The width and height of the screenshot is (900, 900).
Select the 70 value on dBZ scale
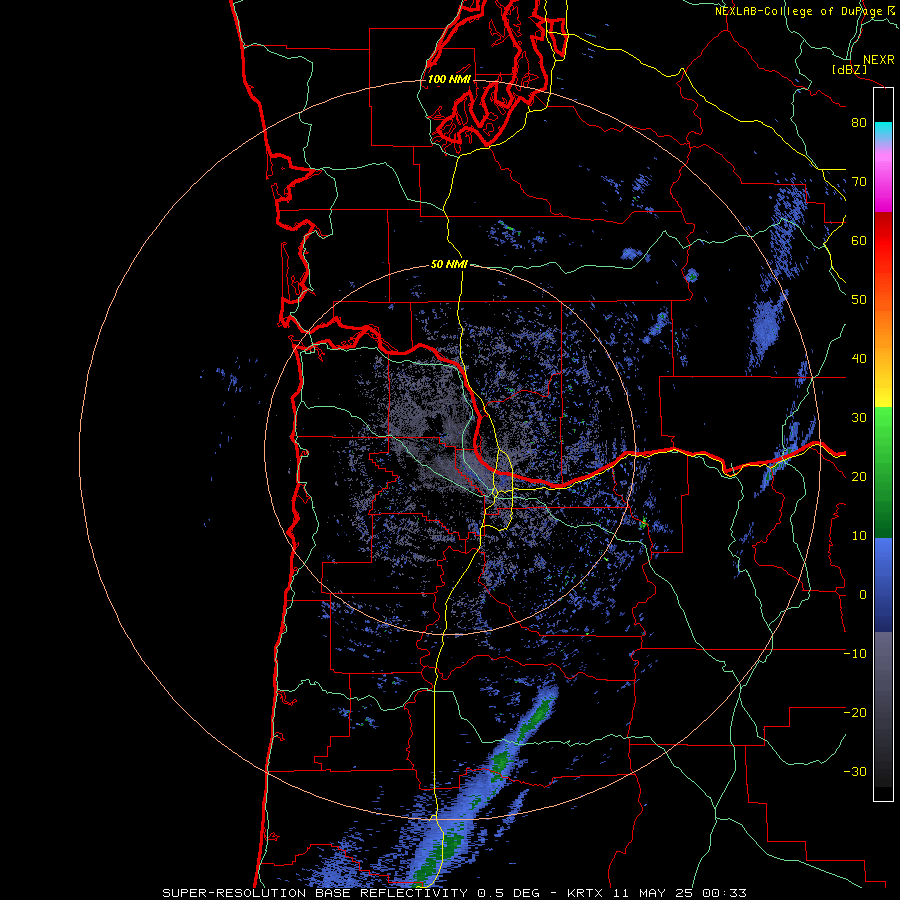pos(859,181)
